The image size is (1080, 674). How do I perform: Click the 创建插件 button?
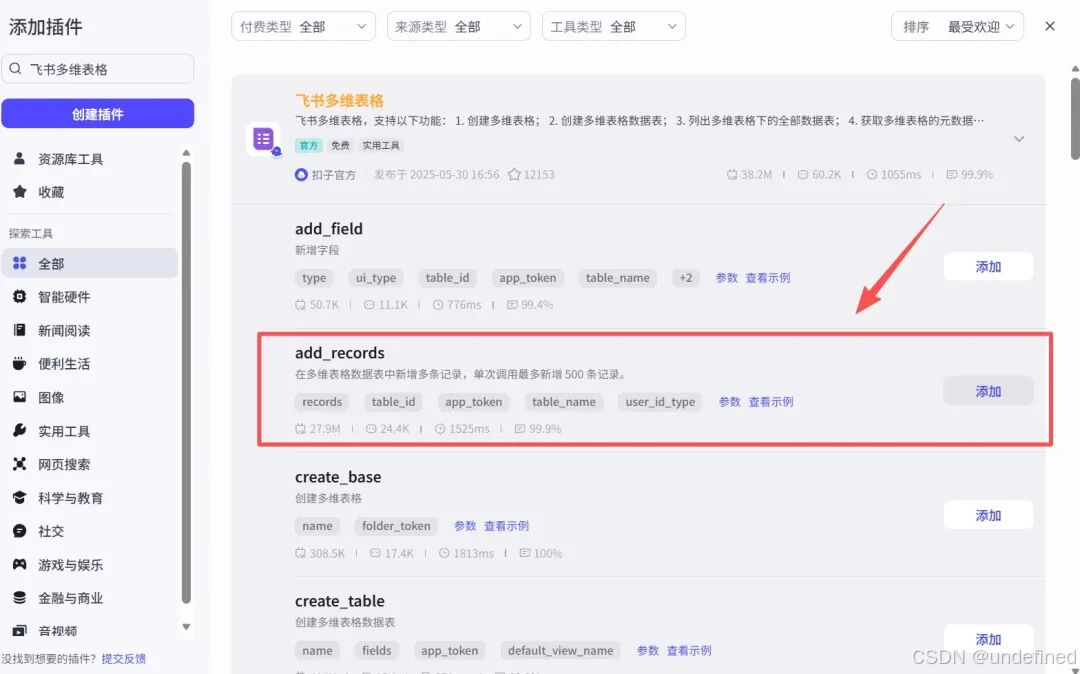coord(98,114)
